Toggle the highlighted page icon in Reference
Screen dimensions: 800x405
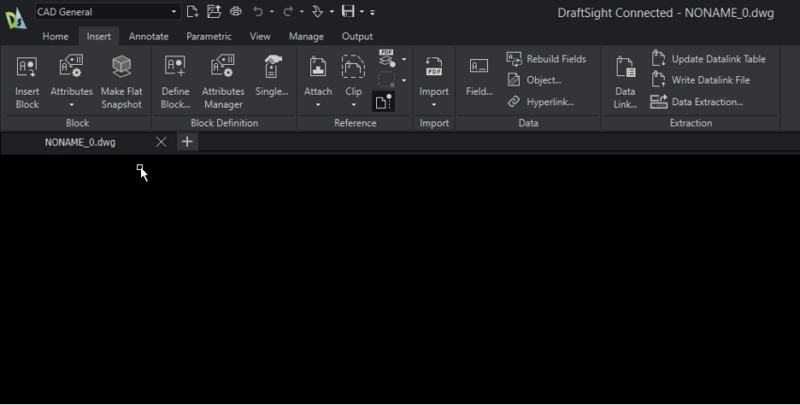(x=384, y=102)
